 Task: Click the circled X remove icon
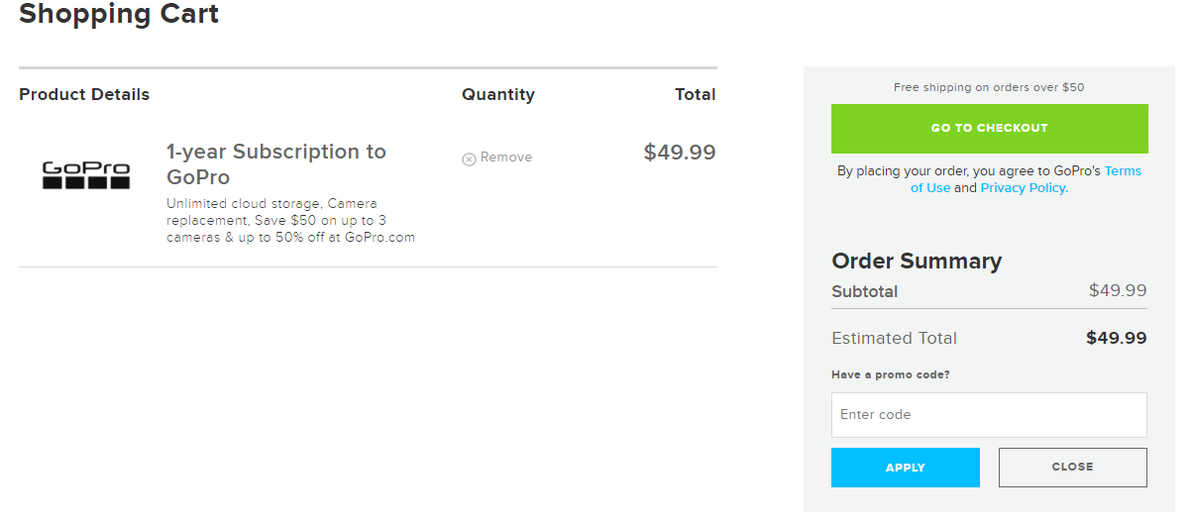pos(469,158)
